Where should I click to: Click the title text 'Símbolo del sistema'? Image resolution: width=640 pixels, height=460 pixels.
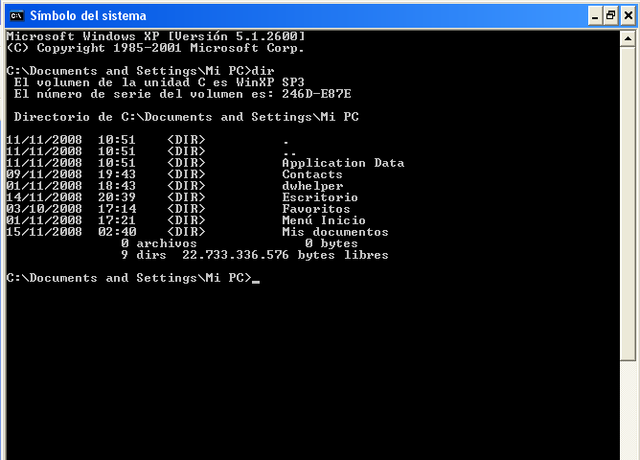tap(88, 16)
